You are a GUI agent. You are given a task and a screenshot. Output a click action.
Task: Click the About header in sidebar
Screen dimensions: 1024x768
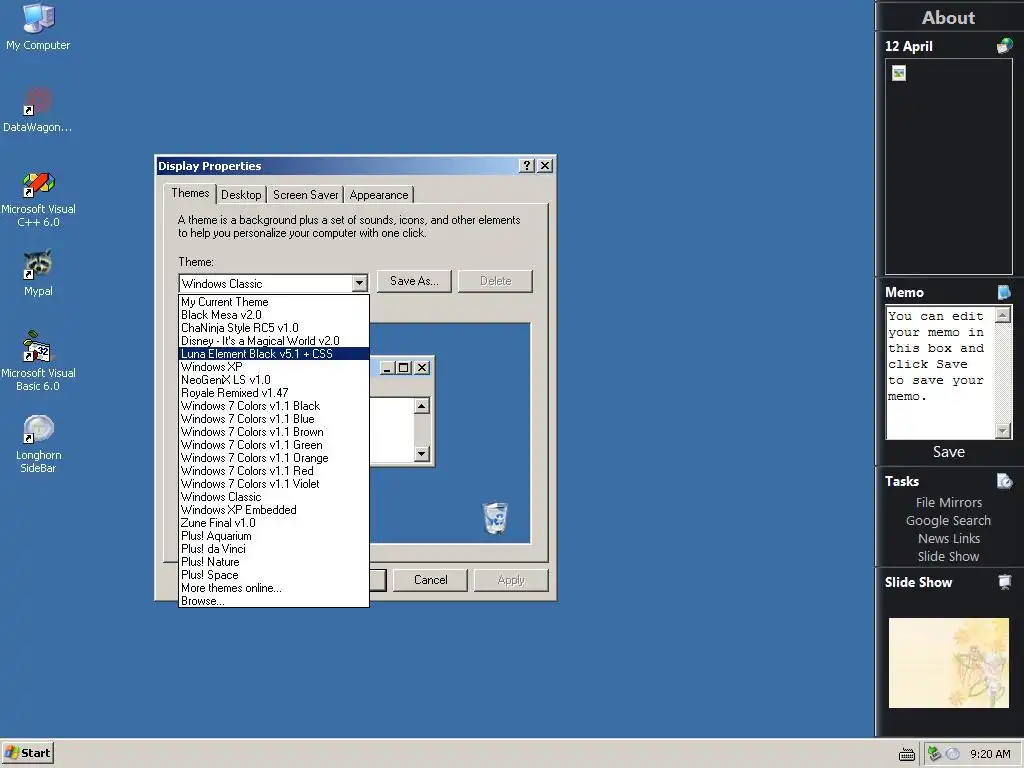point(948,18)
